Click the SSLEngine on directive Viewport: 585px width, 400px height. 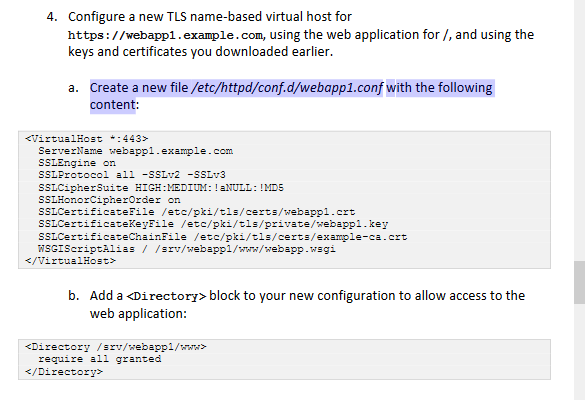(x=77, y=163)
